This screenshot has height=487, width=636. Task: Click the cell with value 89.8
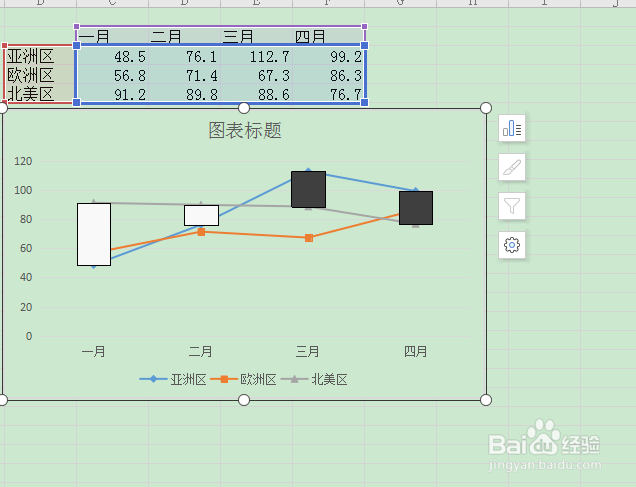185,94
